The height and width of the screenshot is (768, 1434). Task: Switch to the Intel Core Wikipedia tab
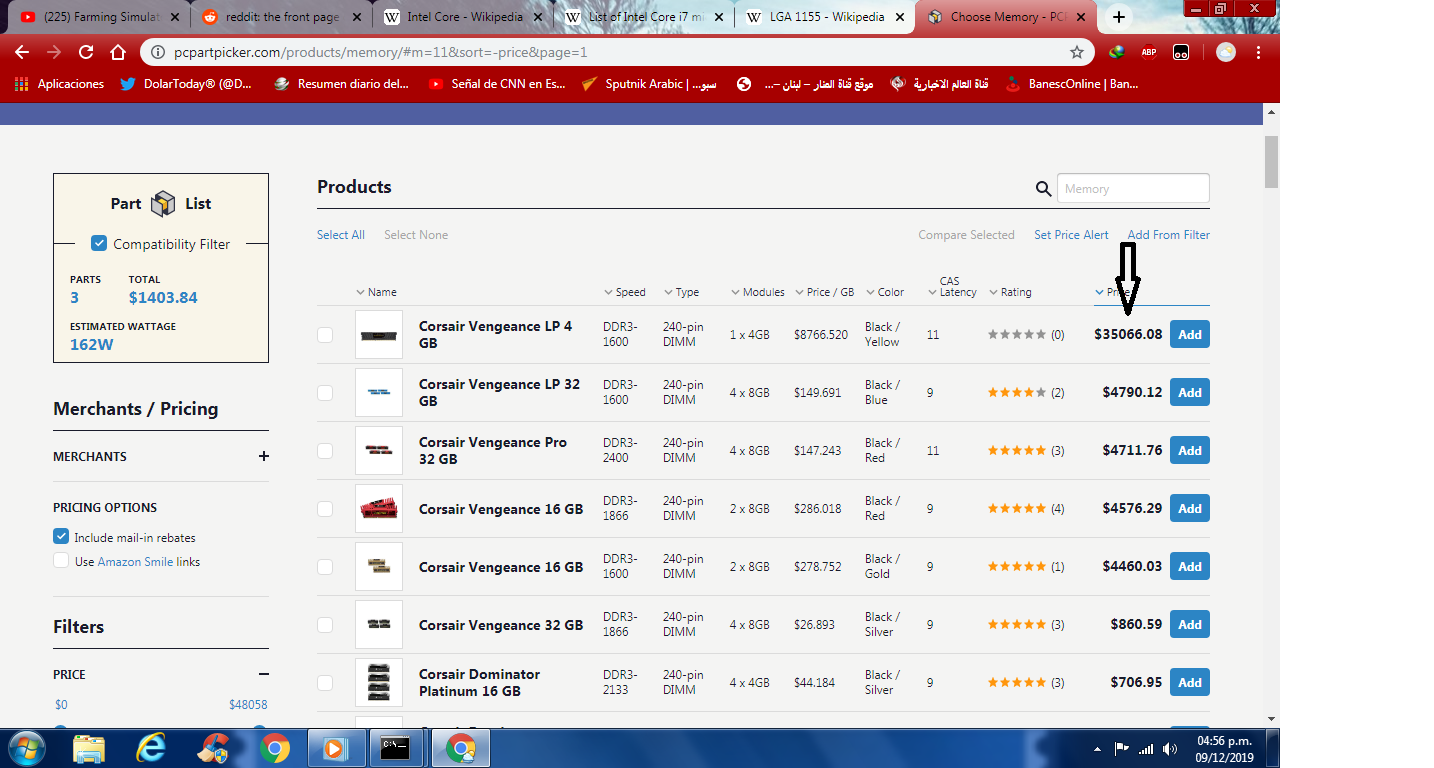coord(464,17)
